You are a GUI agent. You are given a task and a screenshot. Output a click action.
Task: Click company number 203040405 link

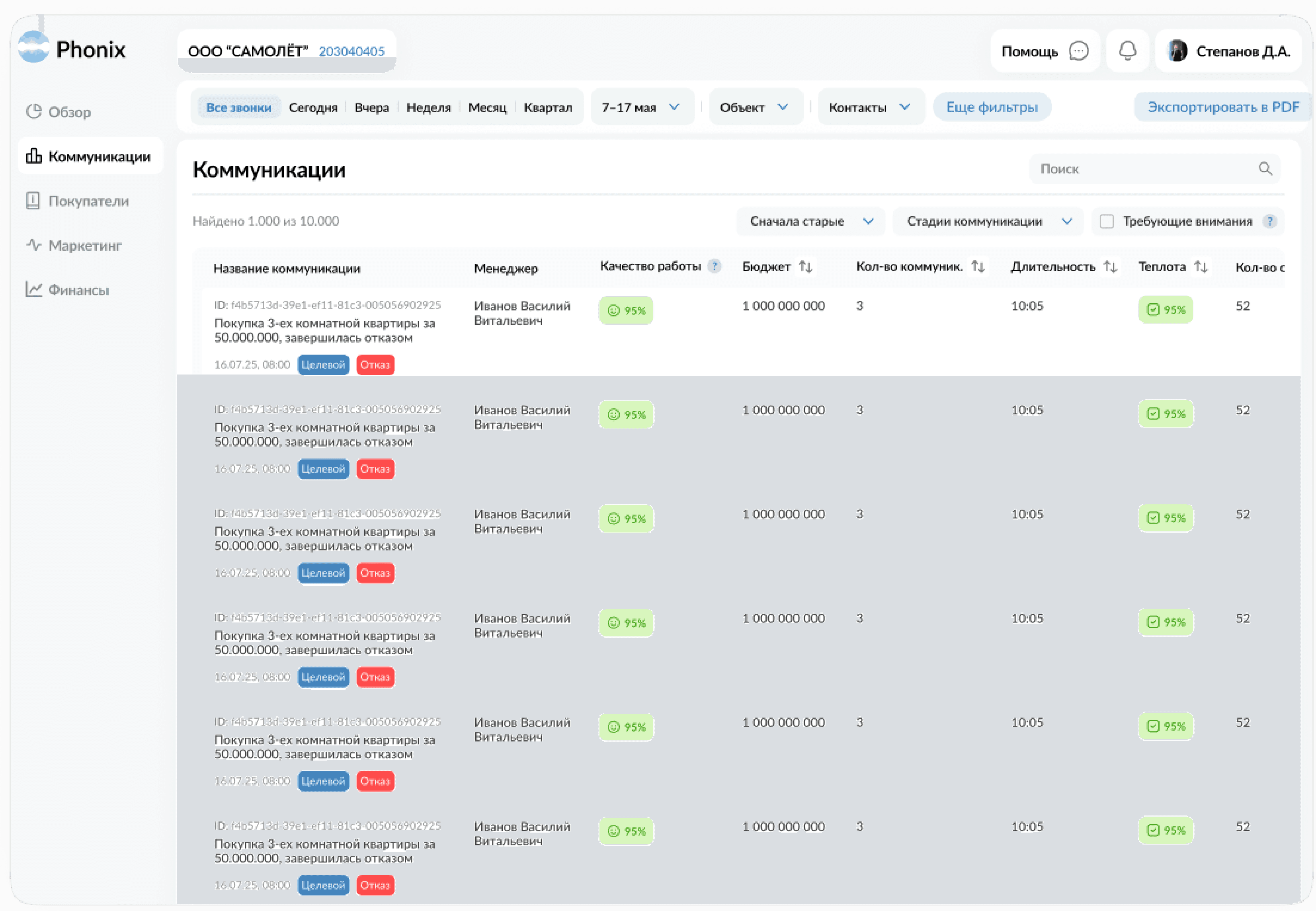351,51
